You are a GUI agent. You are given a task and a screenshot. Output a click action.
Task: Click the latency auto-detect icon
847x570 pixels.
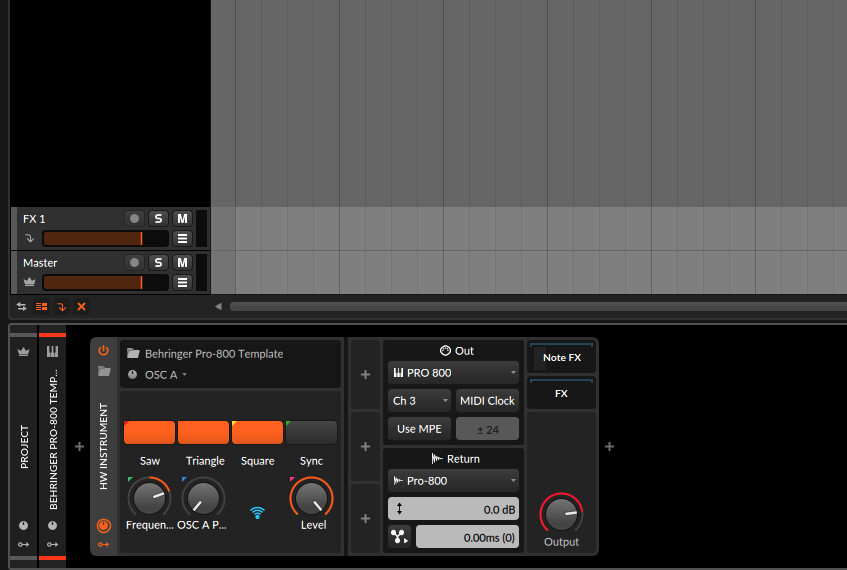(x=399, y=537)
